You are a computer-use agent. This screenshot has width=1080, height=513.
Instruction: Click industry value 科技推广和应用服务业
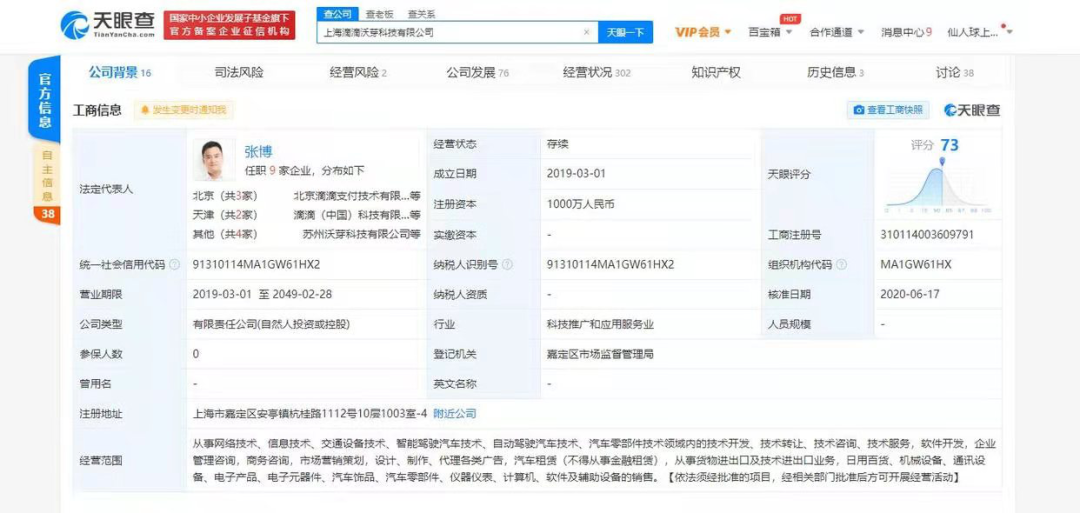tap(600, 324)
